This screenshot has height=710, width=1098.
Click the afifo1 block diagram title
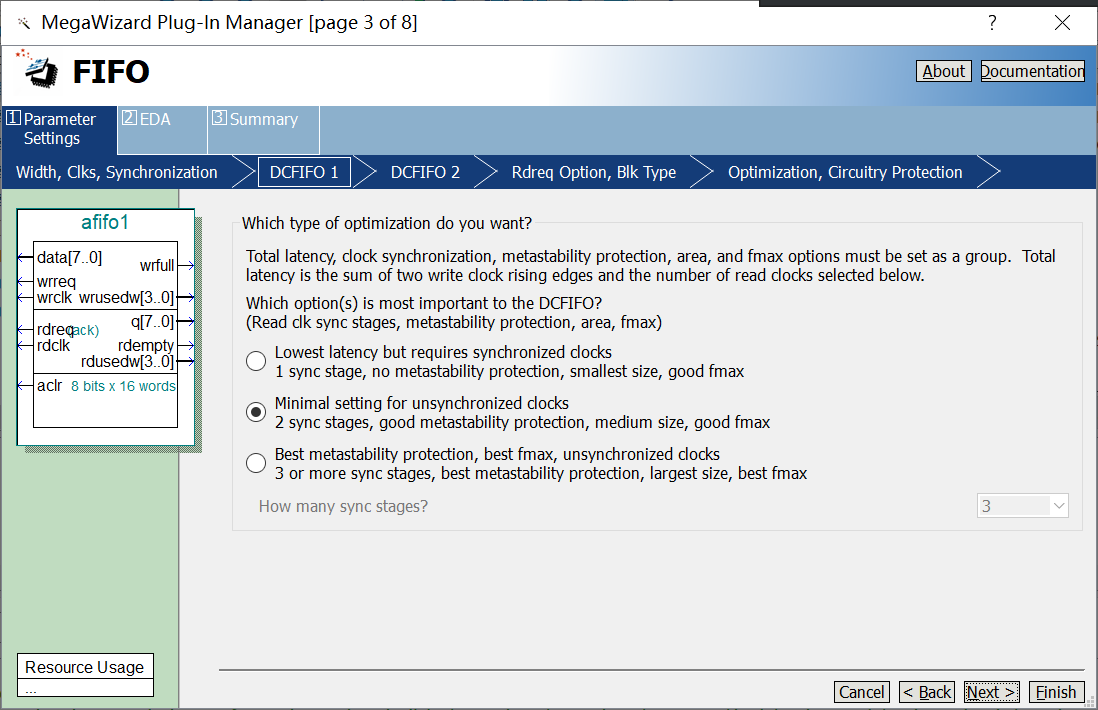coord(105,222)
